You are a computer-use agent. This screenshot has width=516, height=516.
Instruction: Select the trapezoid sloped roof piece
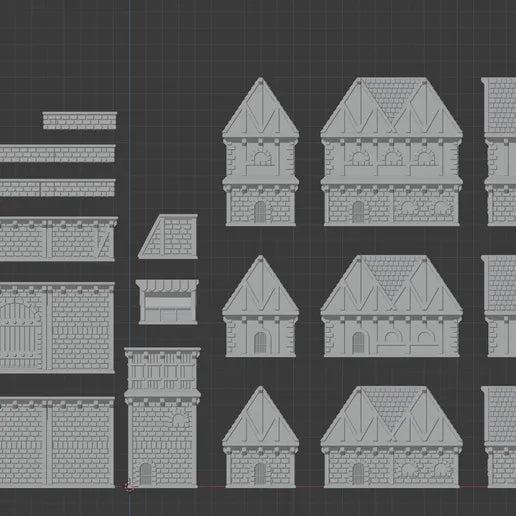[168, 236]
